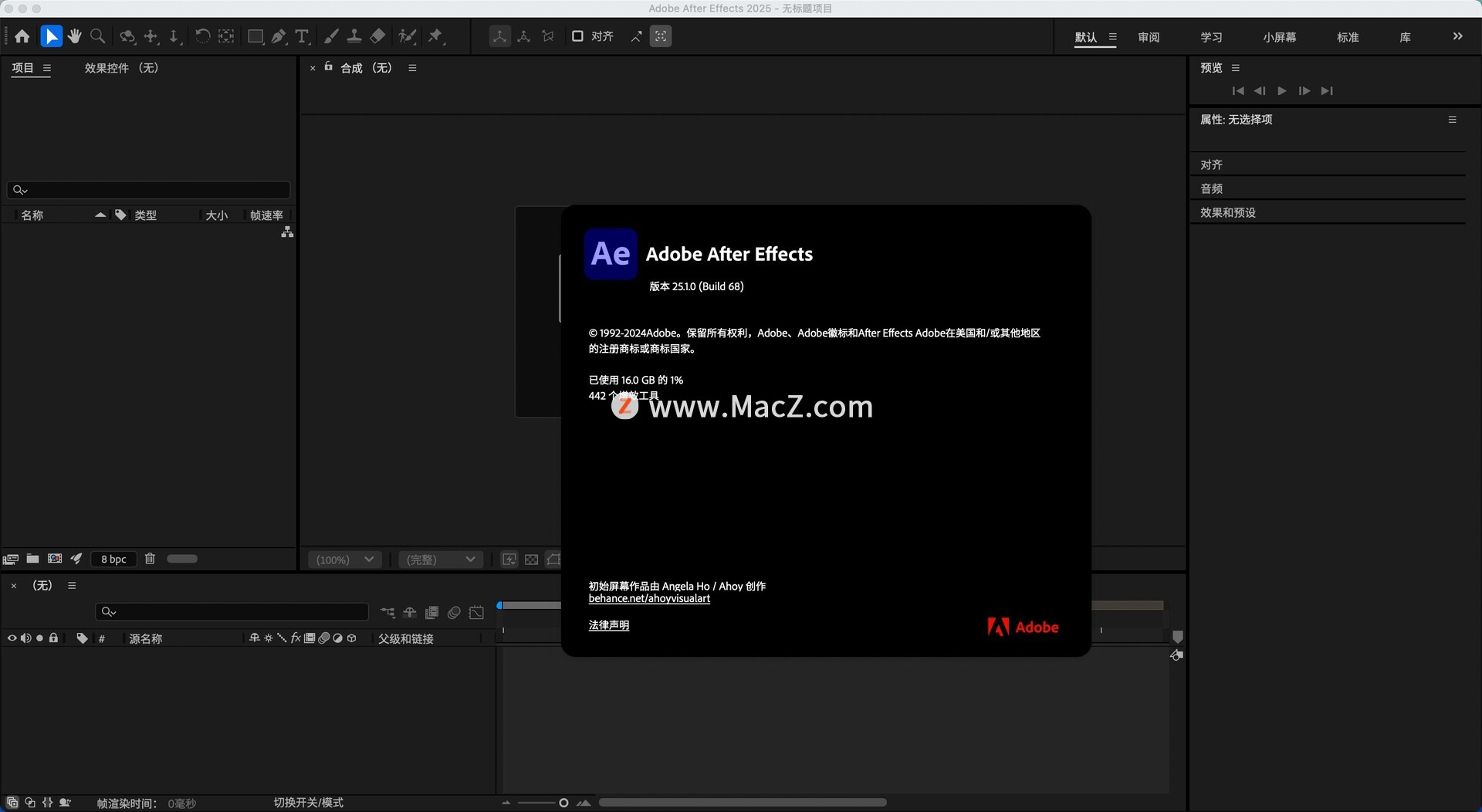1482x812 pixels.
Task: Enable the 对齐 snapping checkbox
Action: tap(577, 36)
